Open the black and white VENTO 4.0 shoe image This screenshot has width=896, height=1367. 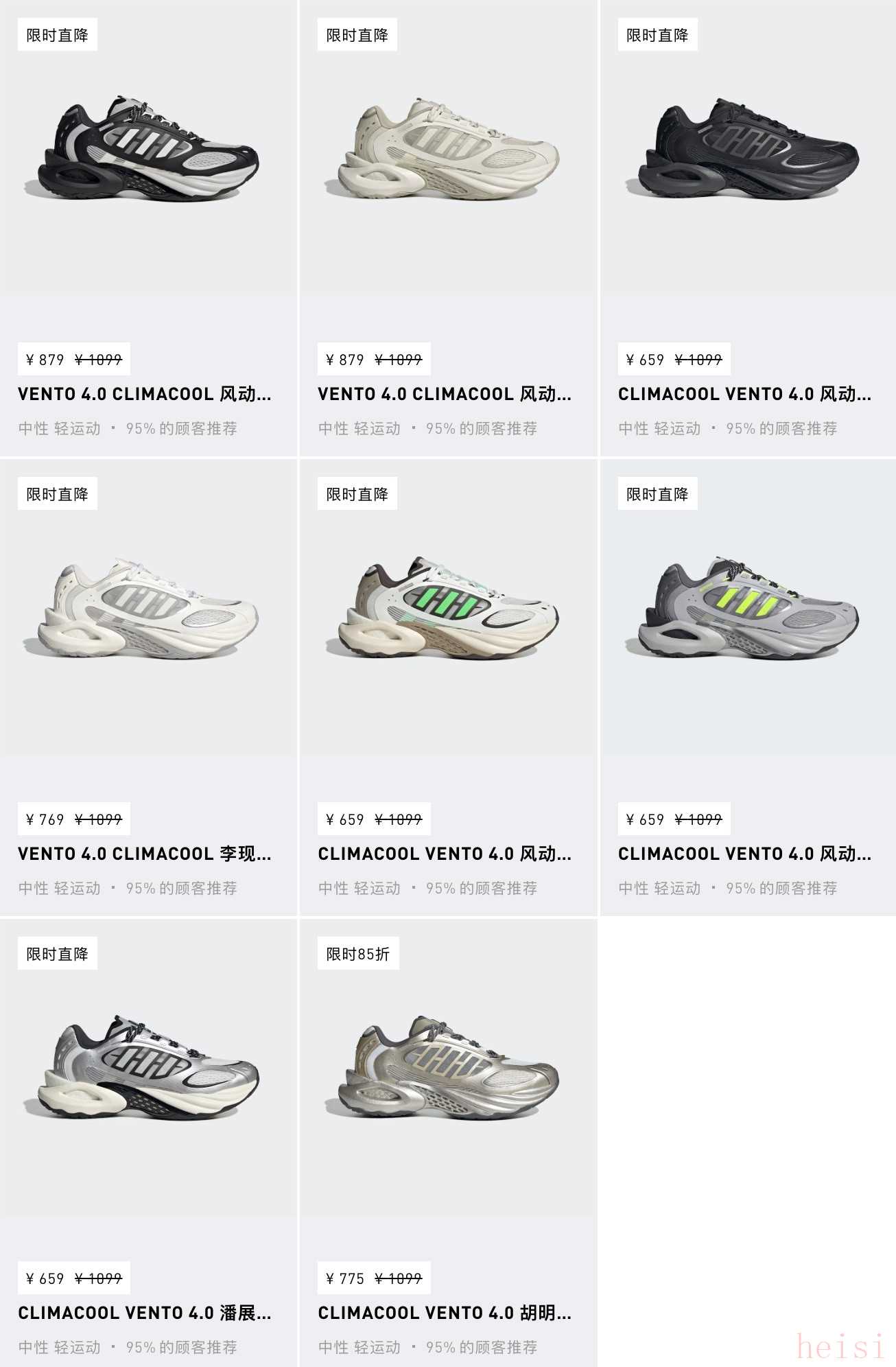(143, 149)
